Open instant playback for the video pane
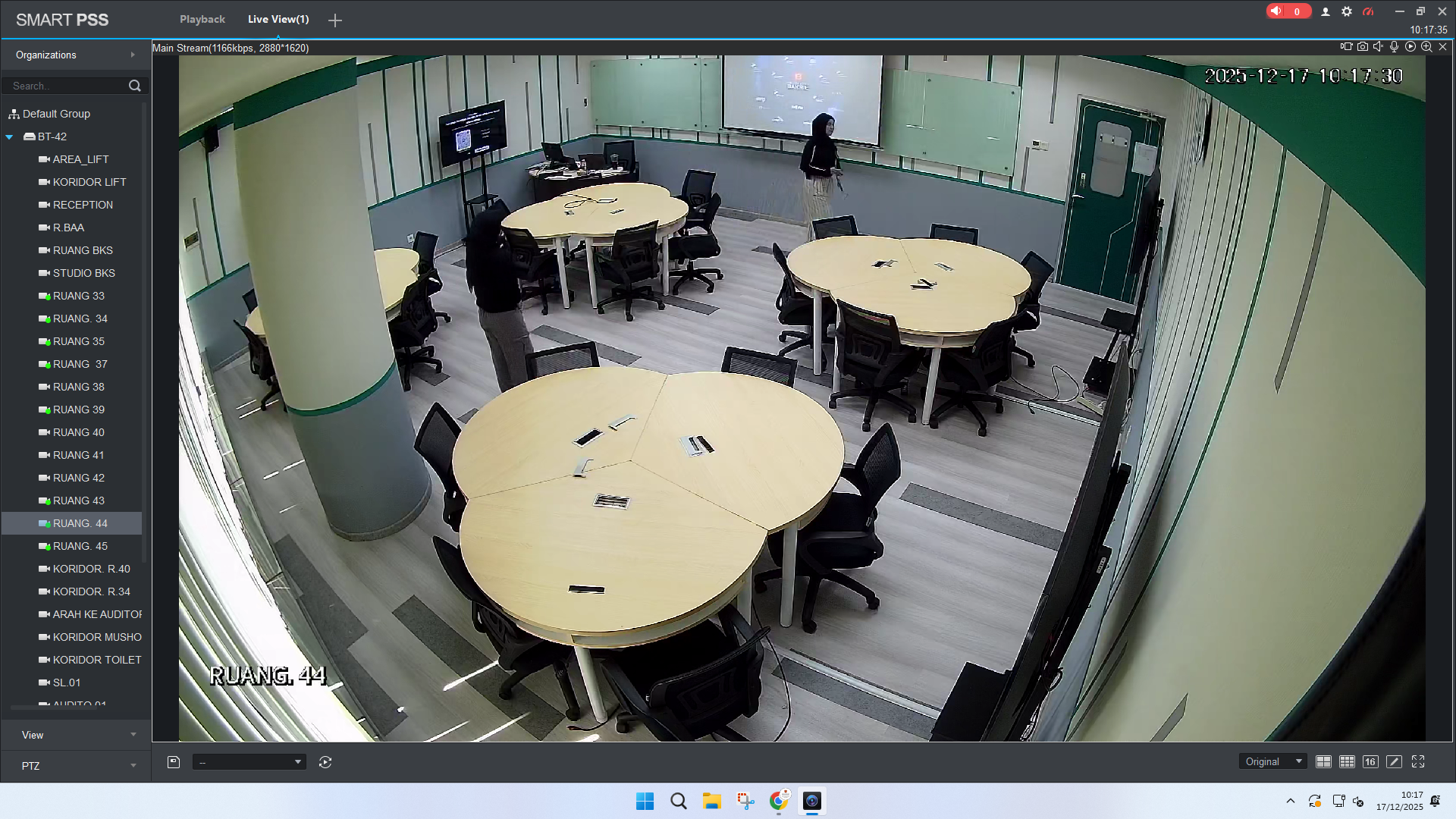Viewport: 1456px width, 819px height. coord(1410,46)
